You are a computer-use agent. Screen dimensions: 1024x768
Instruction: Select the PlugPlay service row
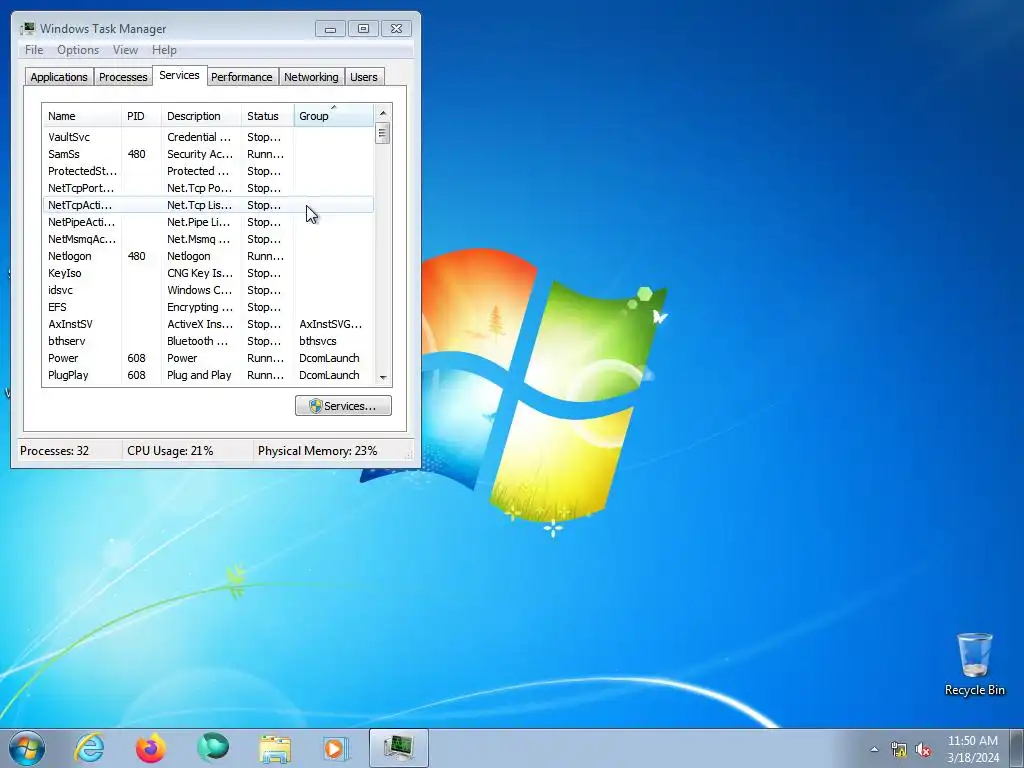tap(208, 375)
